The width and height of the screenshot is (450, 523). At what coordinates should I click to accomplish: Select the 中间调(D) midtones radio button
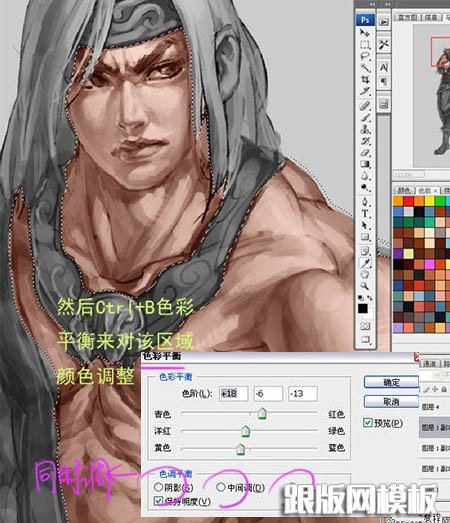(x=220, y=487)
